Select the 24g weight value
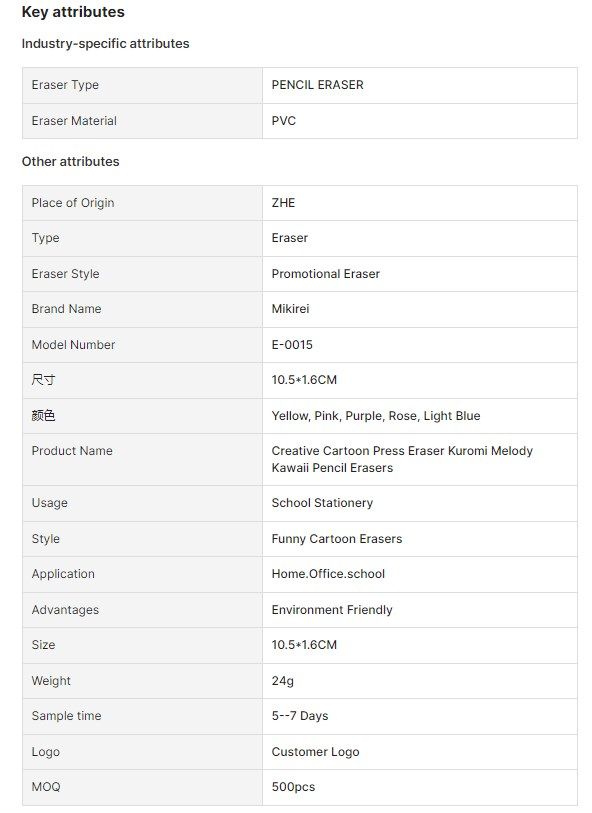Screen dimensions: 592x813 283,681
